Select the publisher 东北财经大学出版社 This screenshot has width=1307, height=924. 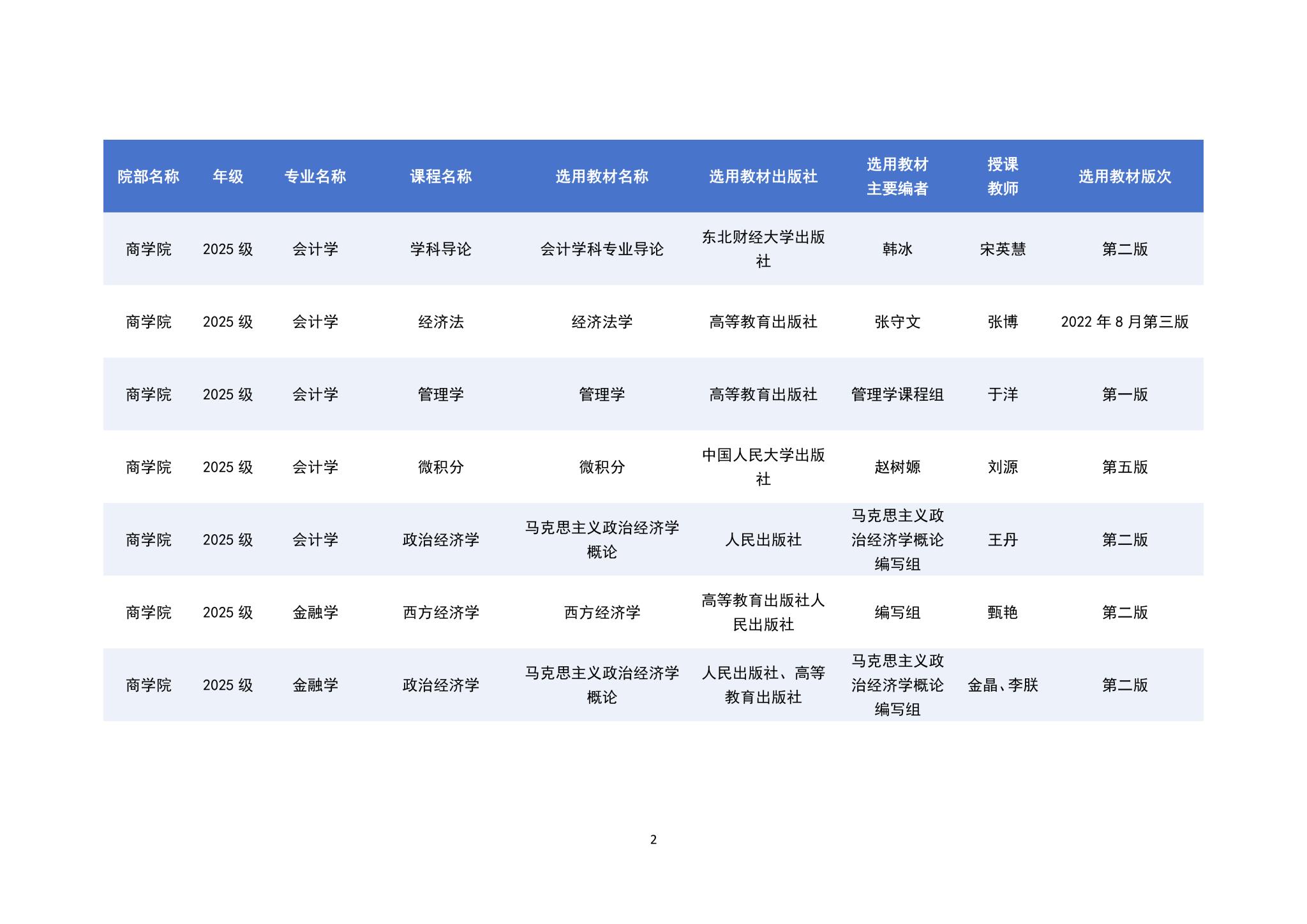pyautogui.click(x=763, y=250)
